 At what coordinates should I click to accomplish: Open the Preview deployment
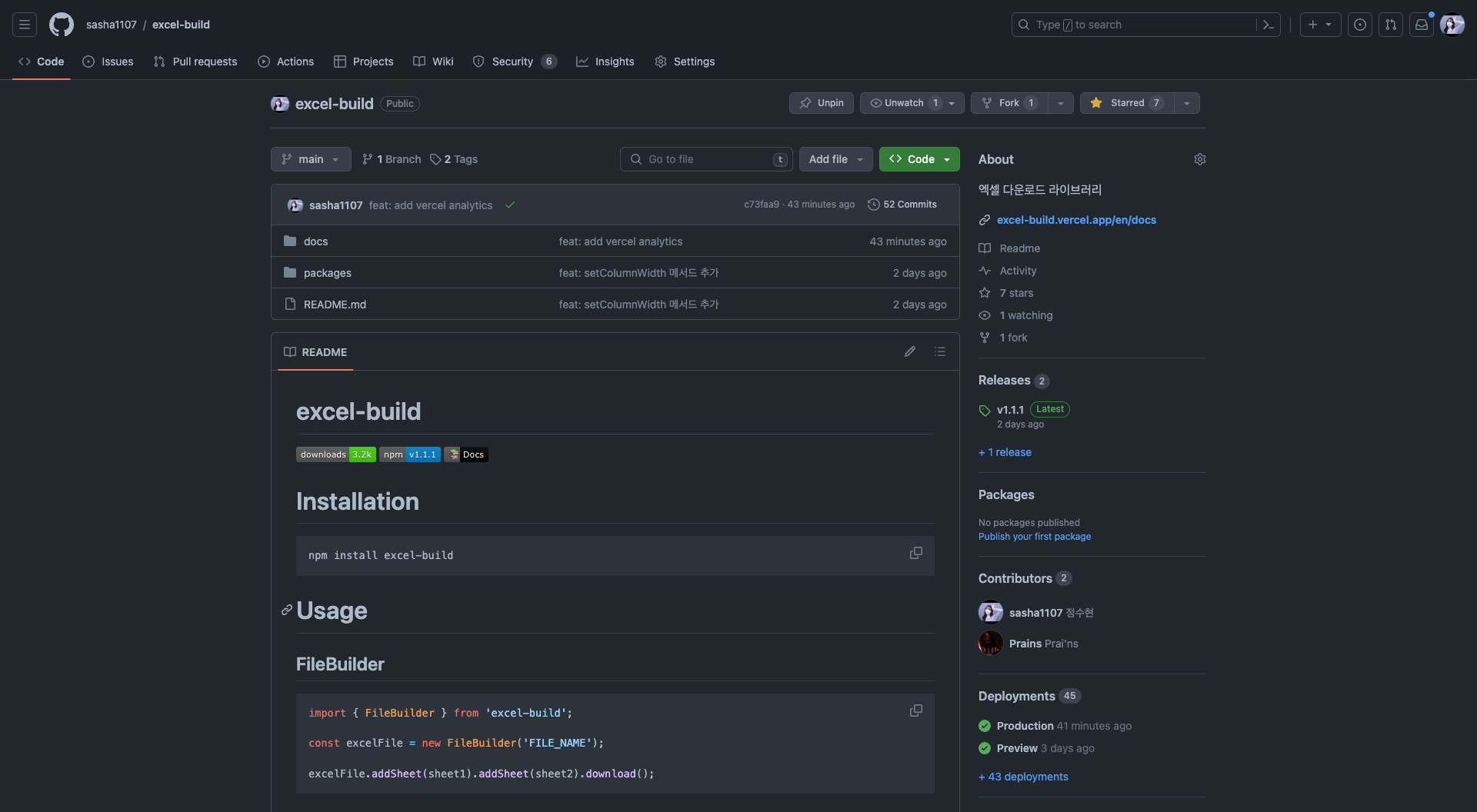(1017, 748)
